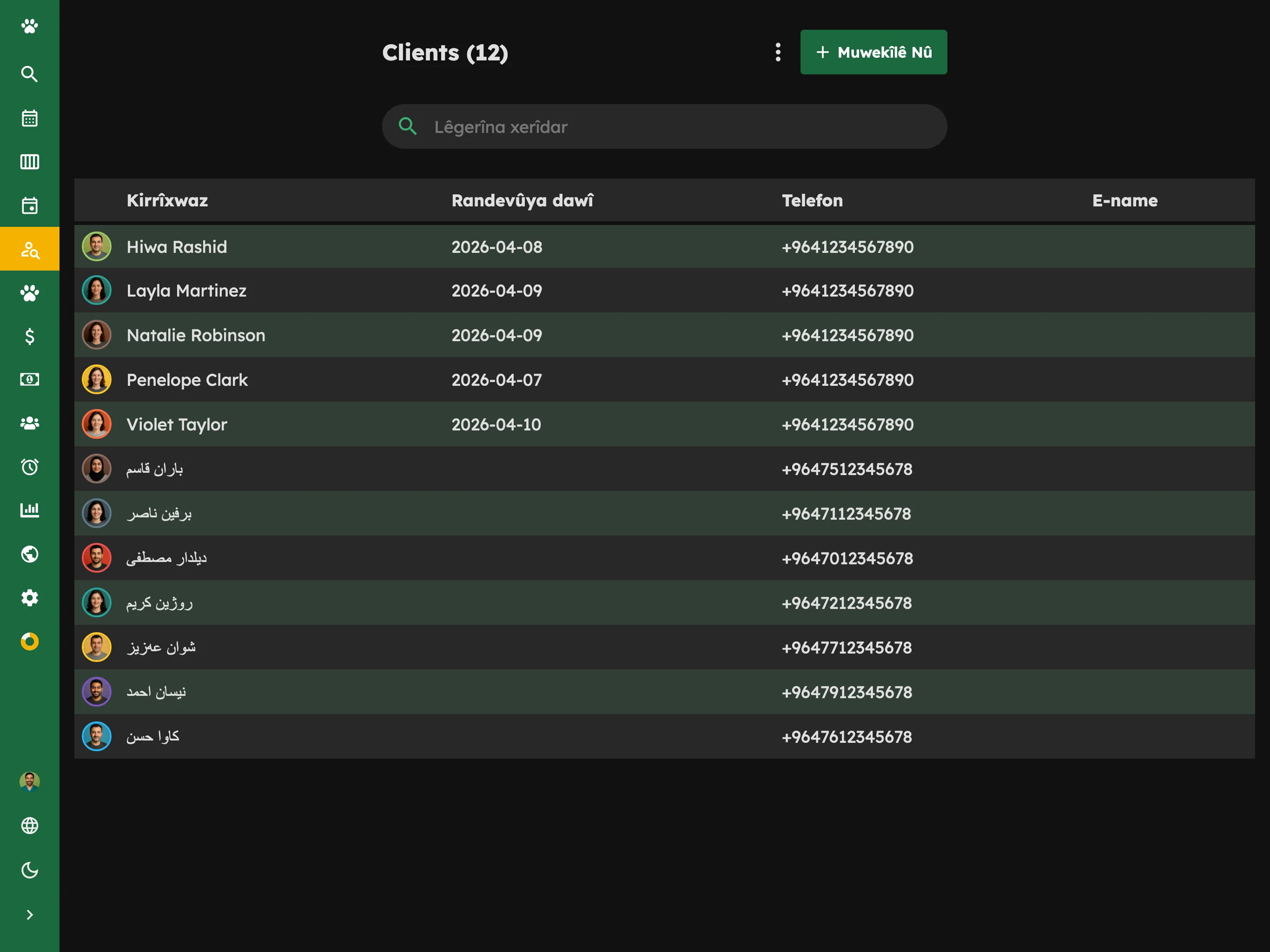
Task: Sort by Telefon column header
Action: (812, 200)
